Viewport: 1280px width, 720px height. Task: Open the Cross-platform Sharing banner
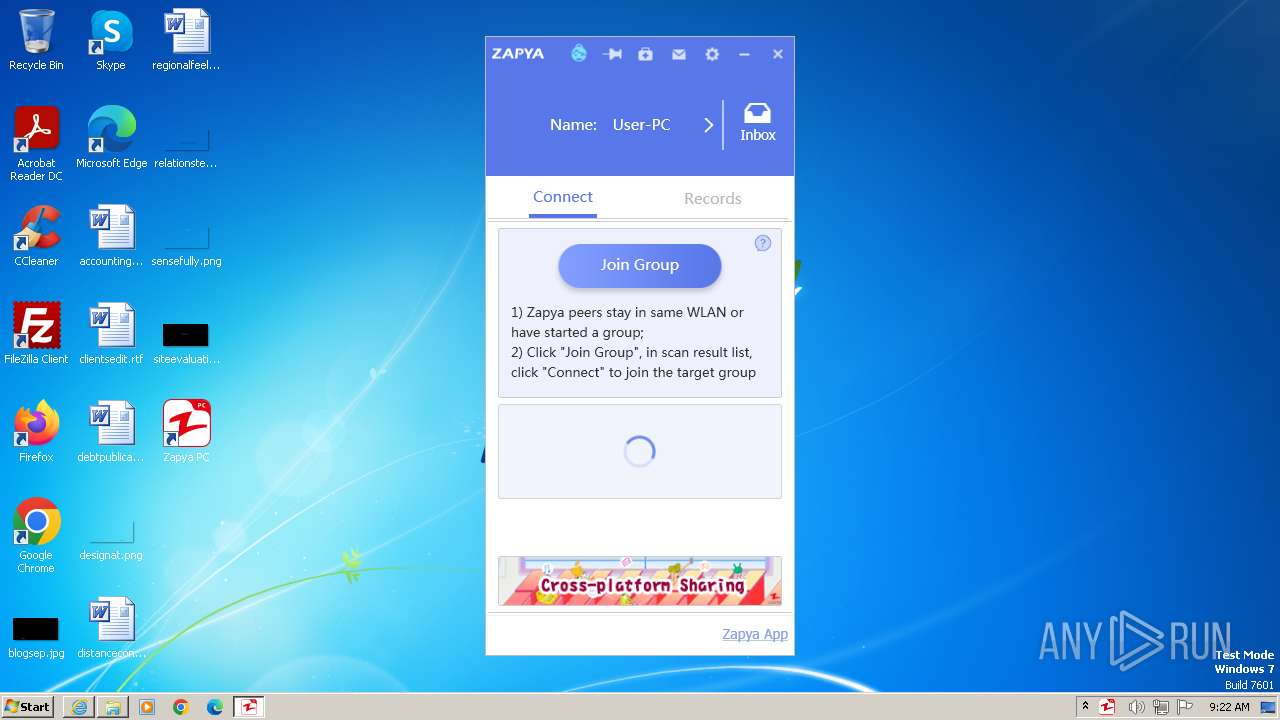click(x=640, y=581)
